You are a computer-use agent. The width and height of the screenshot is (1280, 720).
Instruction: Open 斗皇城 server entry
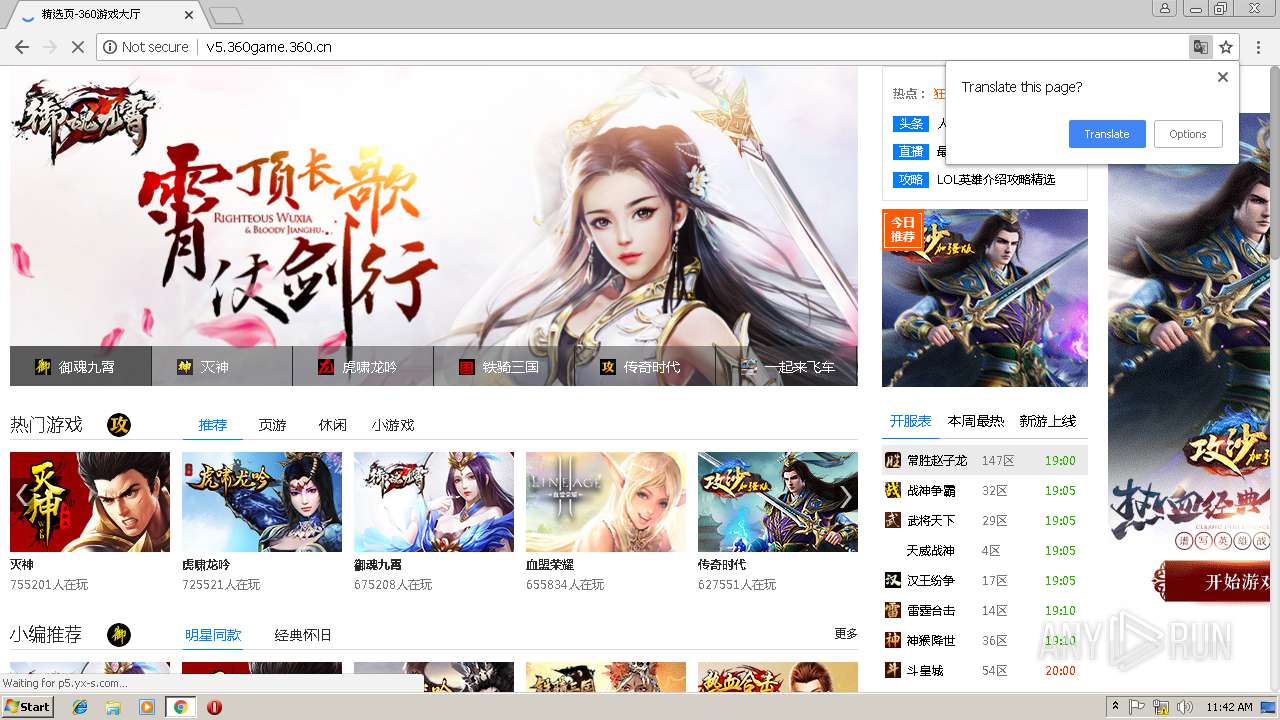(x=985, y=671)
